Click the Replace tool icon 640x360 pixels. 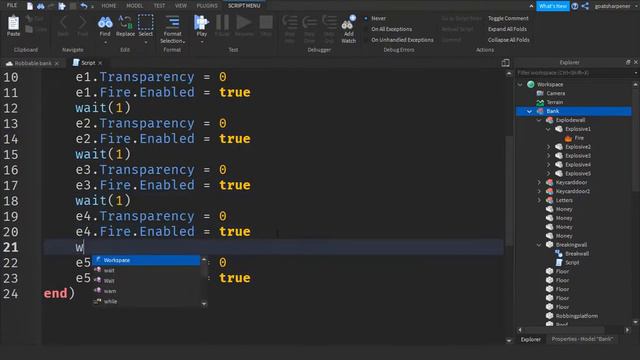point(125,23)
